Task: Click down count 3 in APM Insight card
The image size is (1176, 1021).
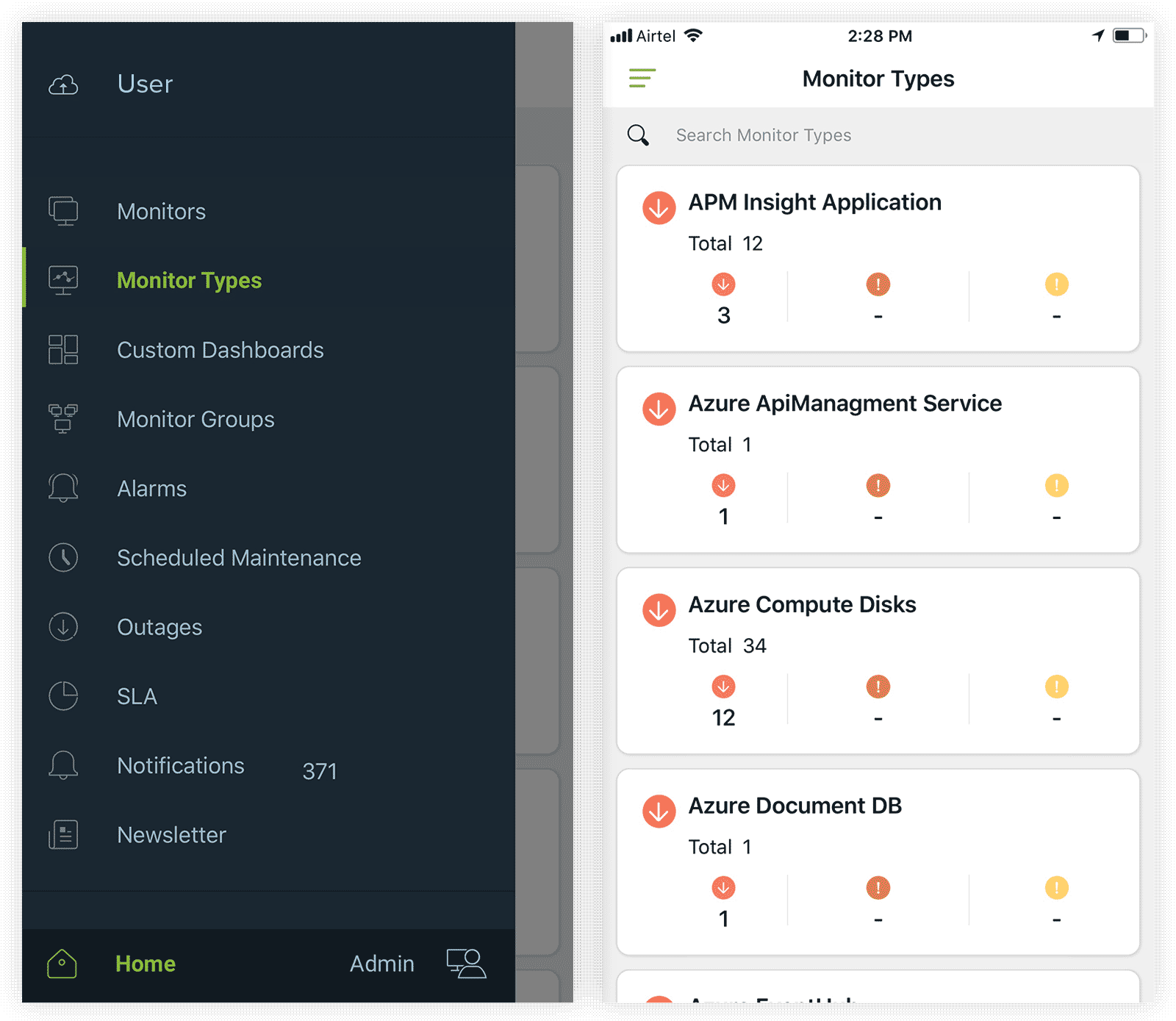Action: pyautogui.click(x=724, y=315)
